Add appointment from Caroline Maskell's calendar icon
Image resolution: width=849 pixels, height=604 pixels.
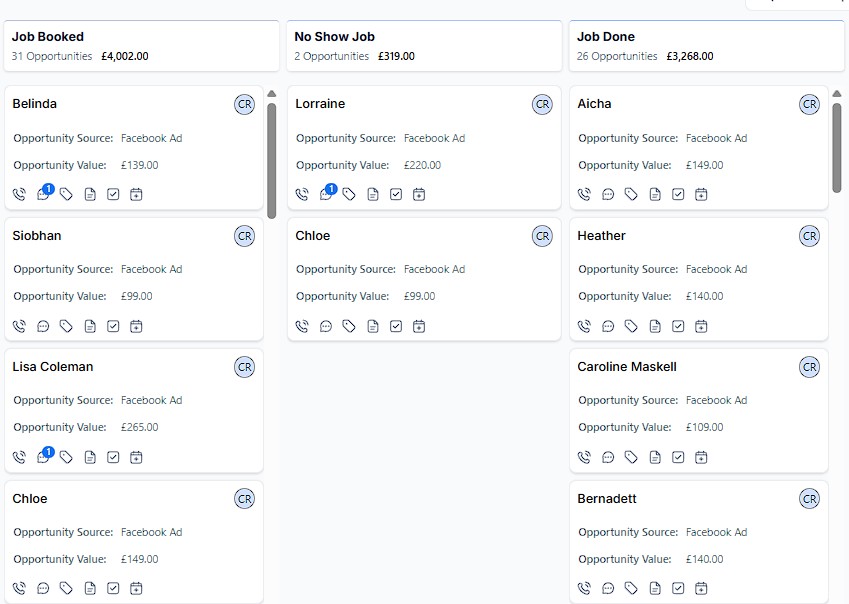(701, 457)
